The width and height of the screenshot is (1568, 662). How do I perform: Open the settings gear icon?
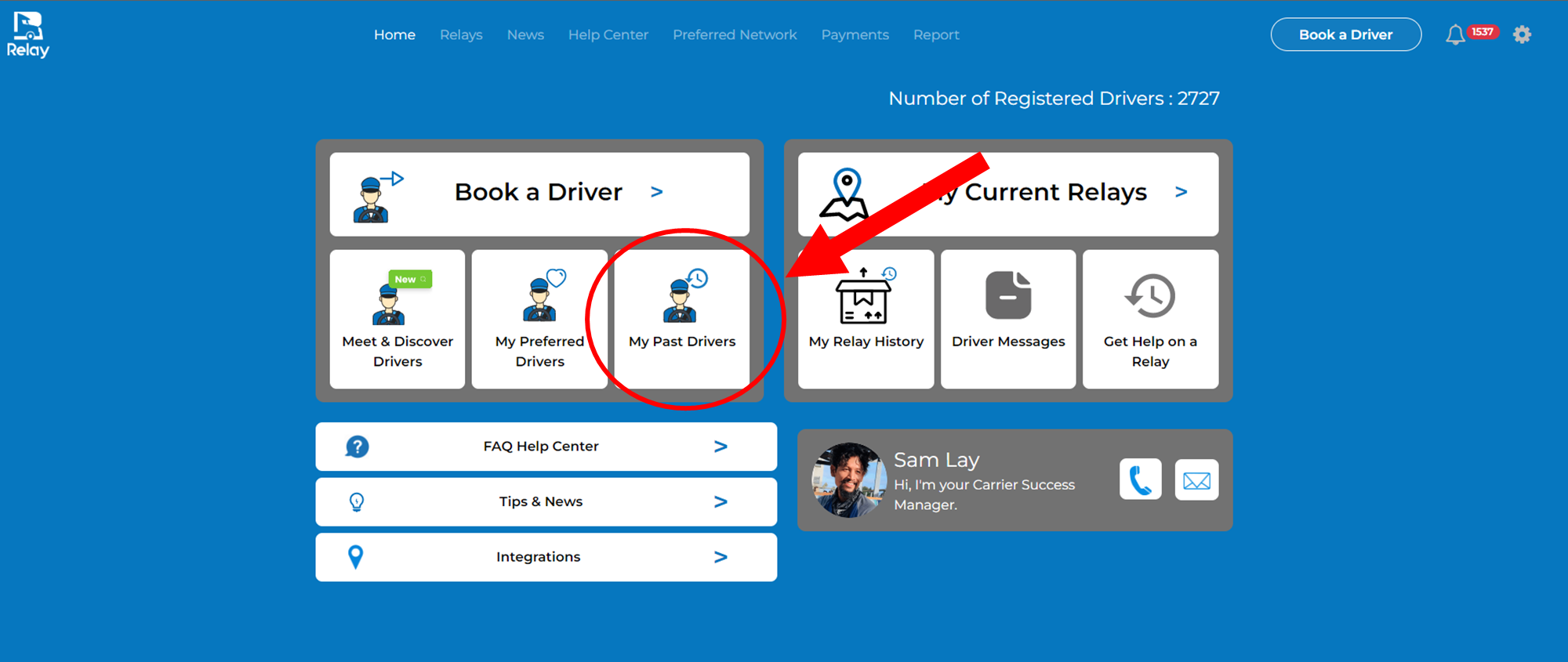click(1522, 34)
